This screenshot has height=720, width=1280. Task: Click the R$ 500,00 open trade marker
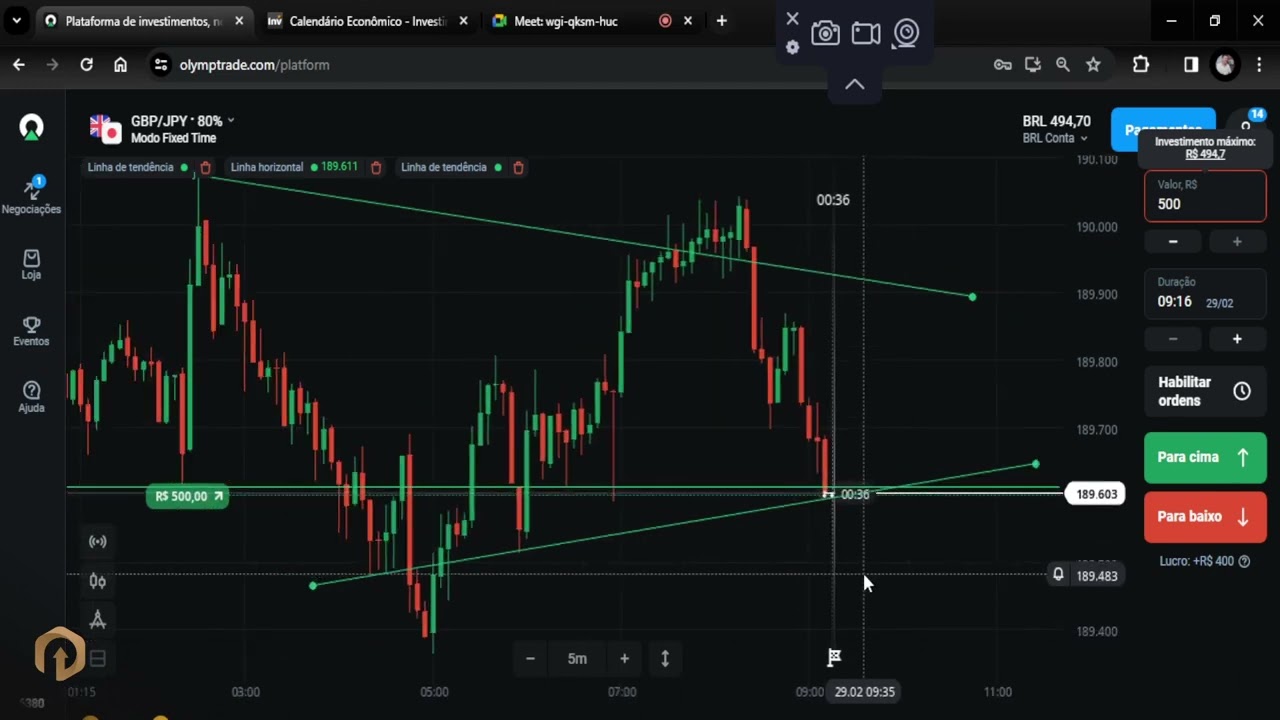[x=187, y=496]
